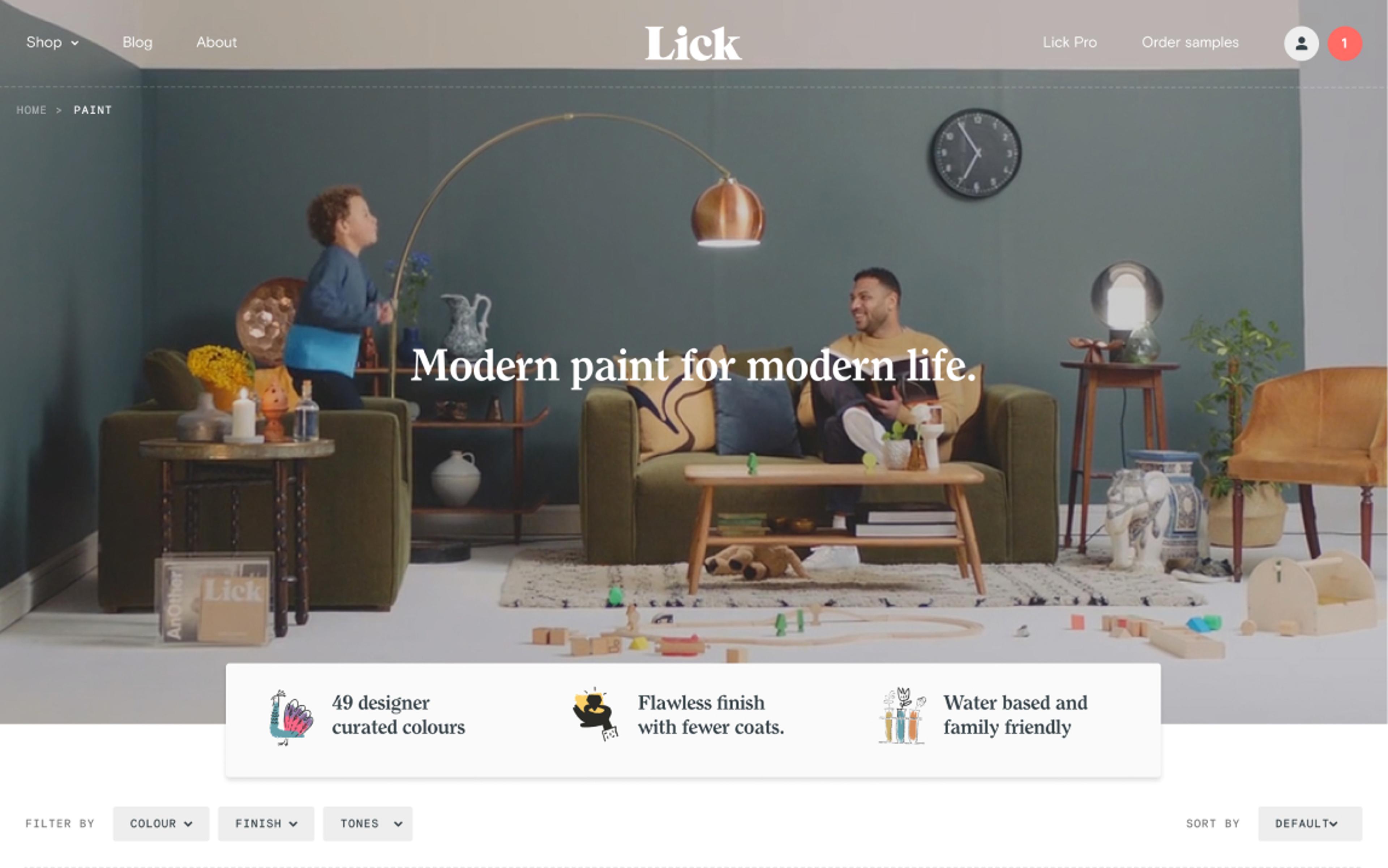Click the flower vases water based icon
The width and height of the screenshot is (1388, 868).
[x=902, y=715]
